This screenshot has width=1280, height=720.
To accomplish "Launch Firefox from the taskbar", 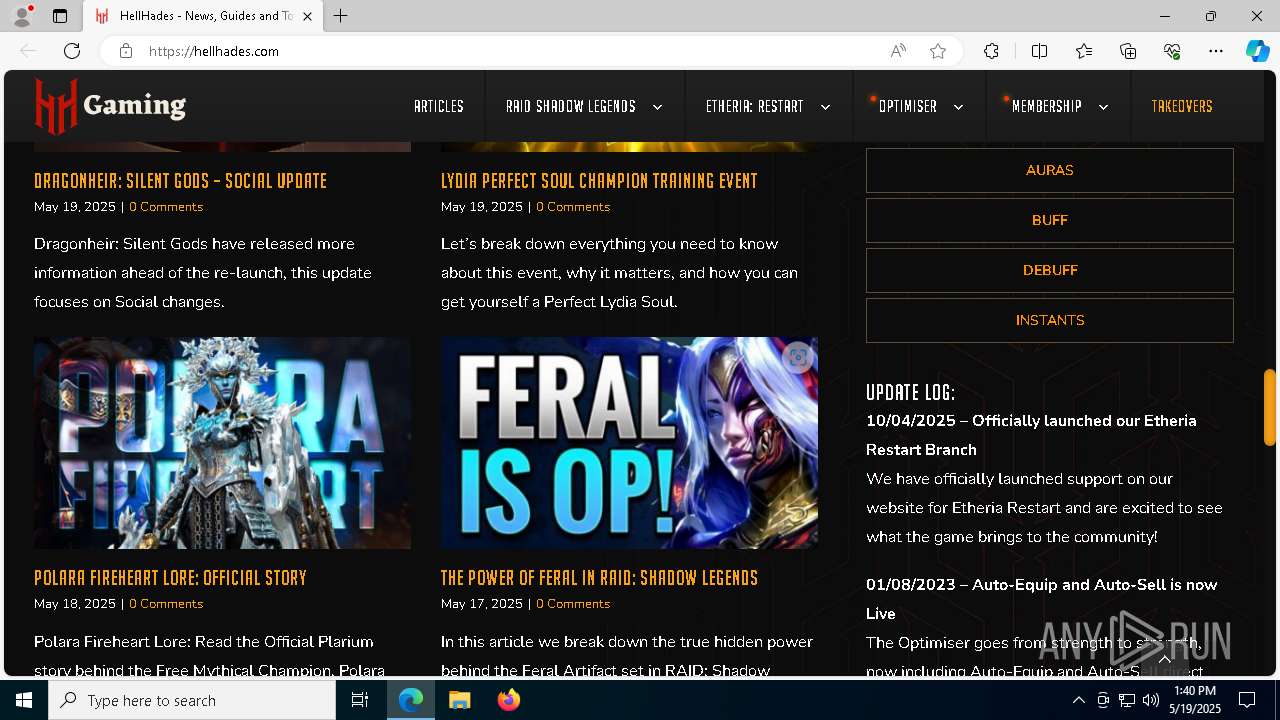I will click(x=509, y=700).
